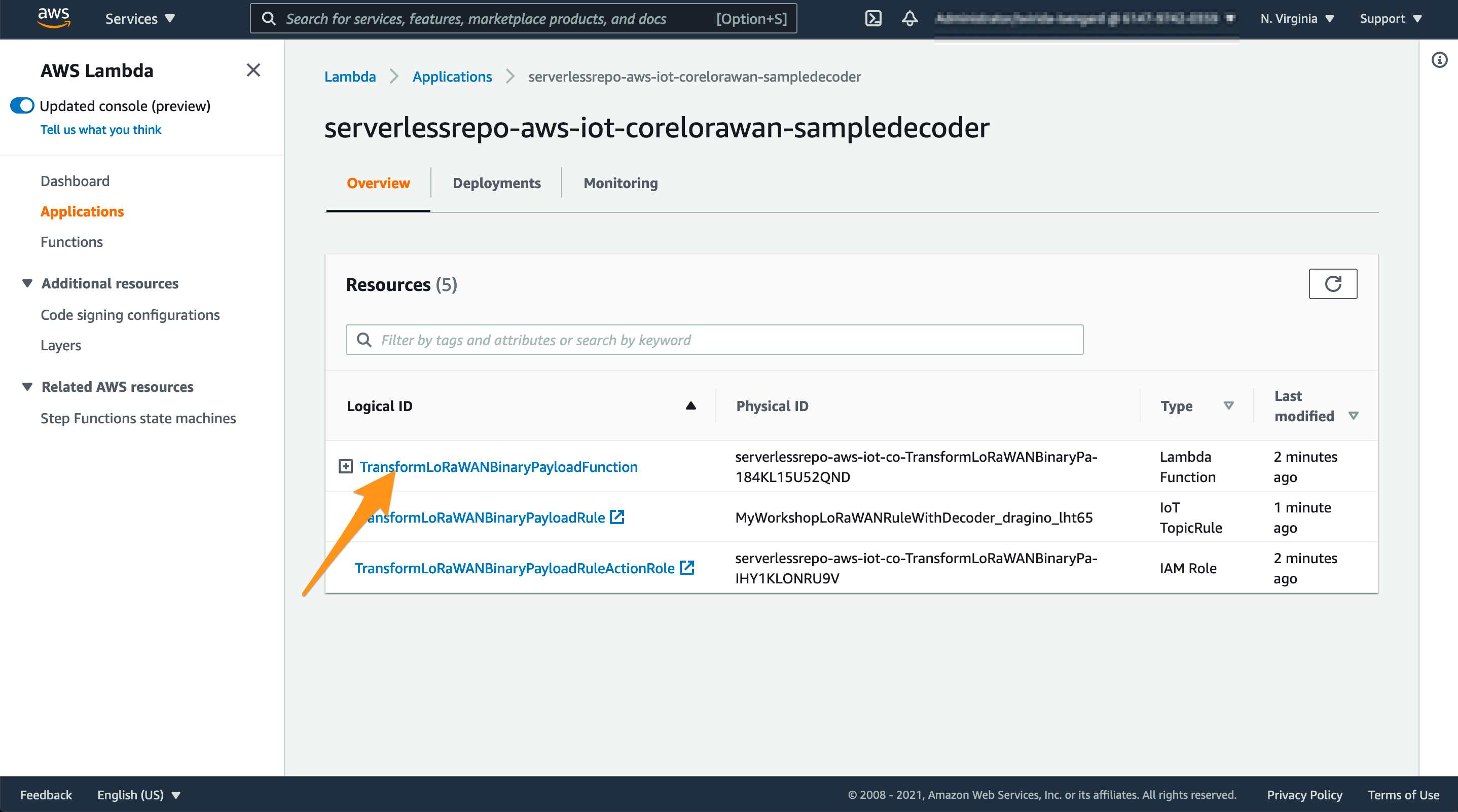Click the Applications breadcrumb link

click(452, 77)
